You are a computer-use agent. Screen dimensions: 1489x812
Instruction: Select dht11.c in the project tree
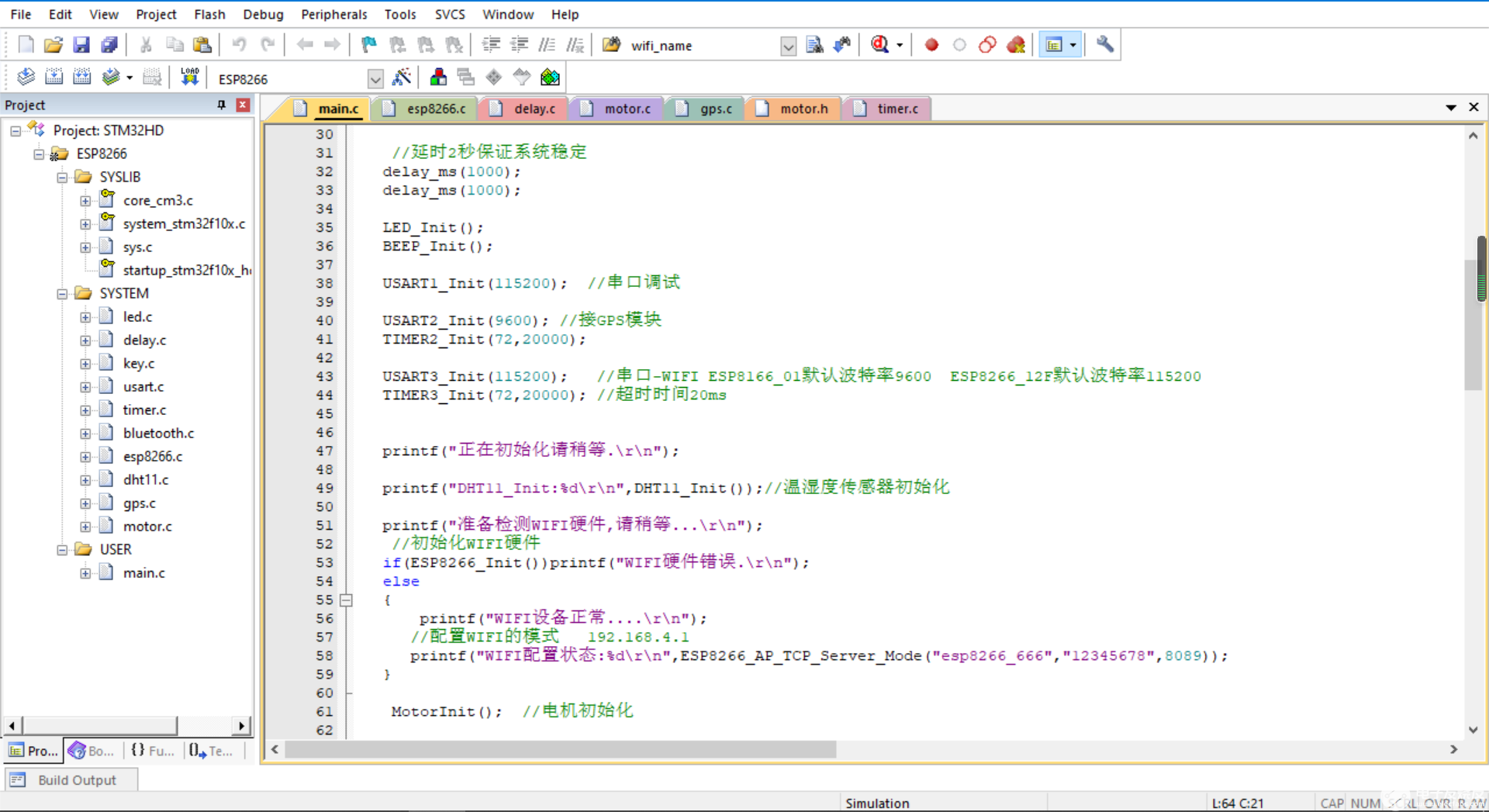[x=145, y=479]
